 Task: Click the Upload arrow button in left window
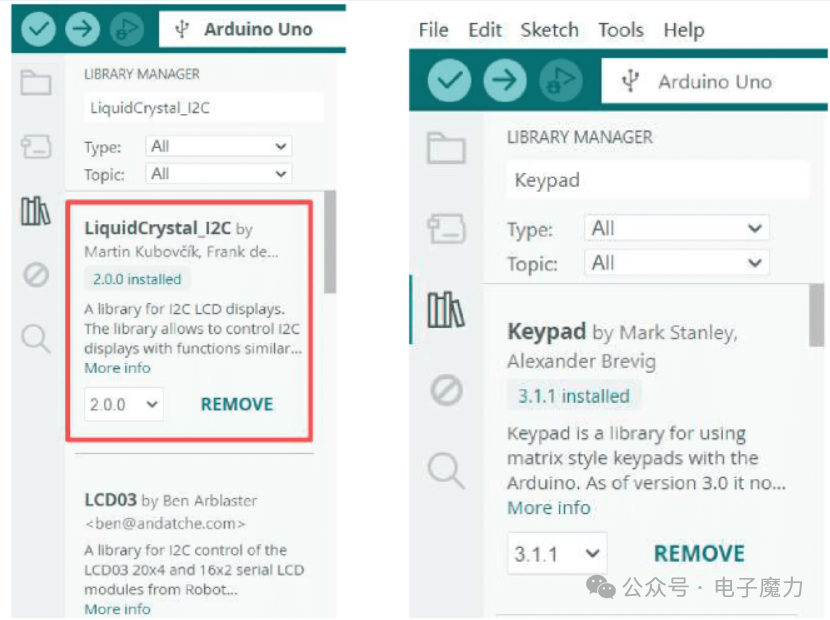click(x=82, y=29)
